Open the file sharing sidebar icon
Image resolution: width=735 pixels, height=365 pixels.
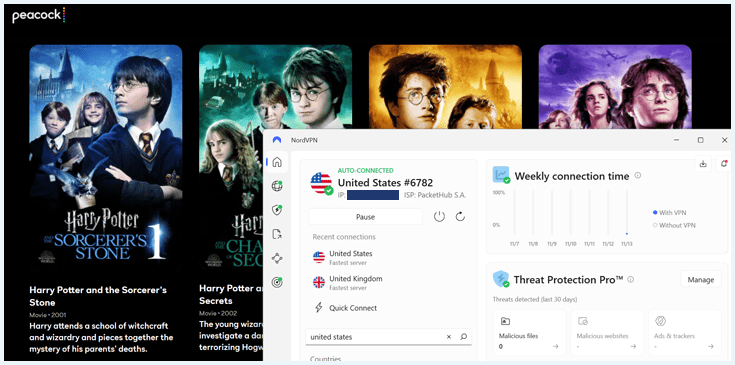coord(277,234)
